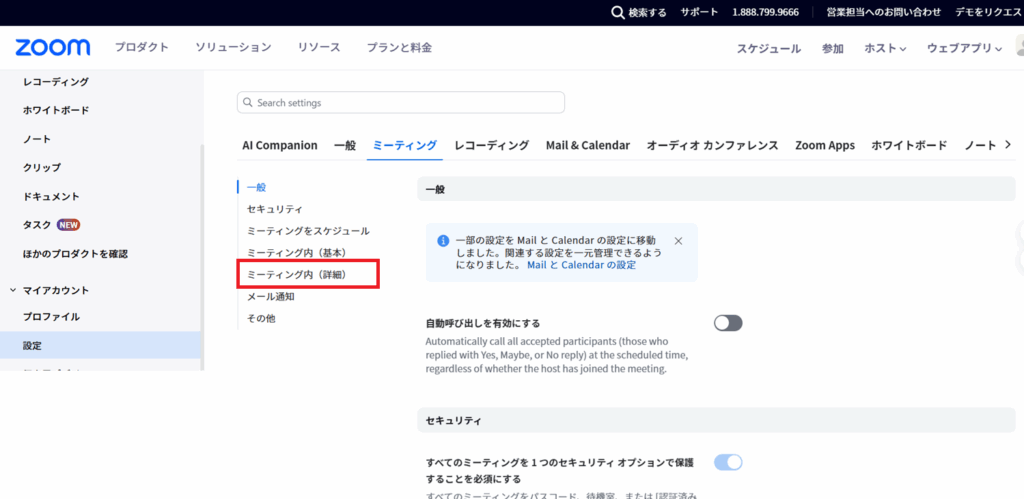Open the ノート settings tab
1024x499 pixels.
[x=980, y=145]
